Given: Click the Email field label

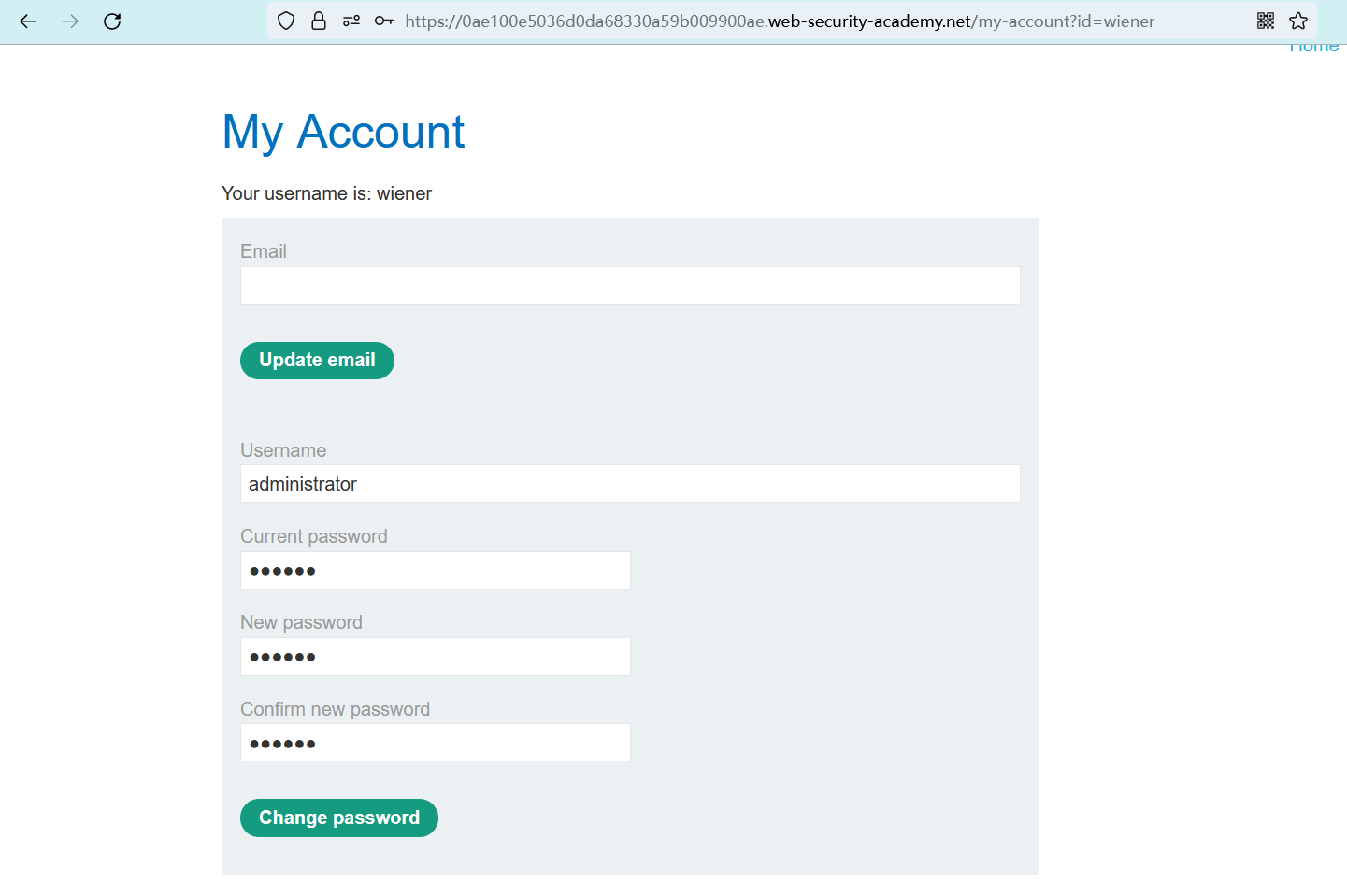Looking at the screenshot, I should click(x=264, y=251).
